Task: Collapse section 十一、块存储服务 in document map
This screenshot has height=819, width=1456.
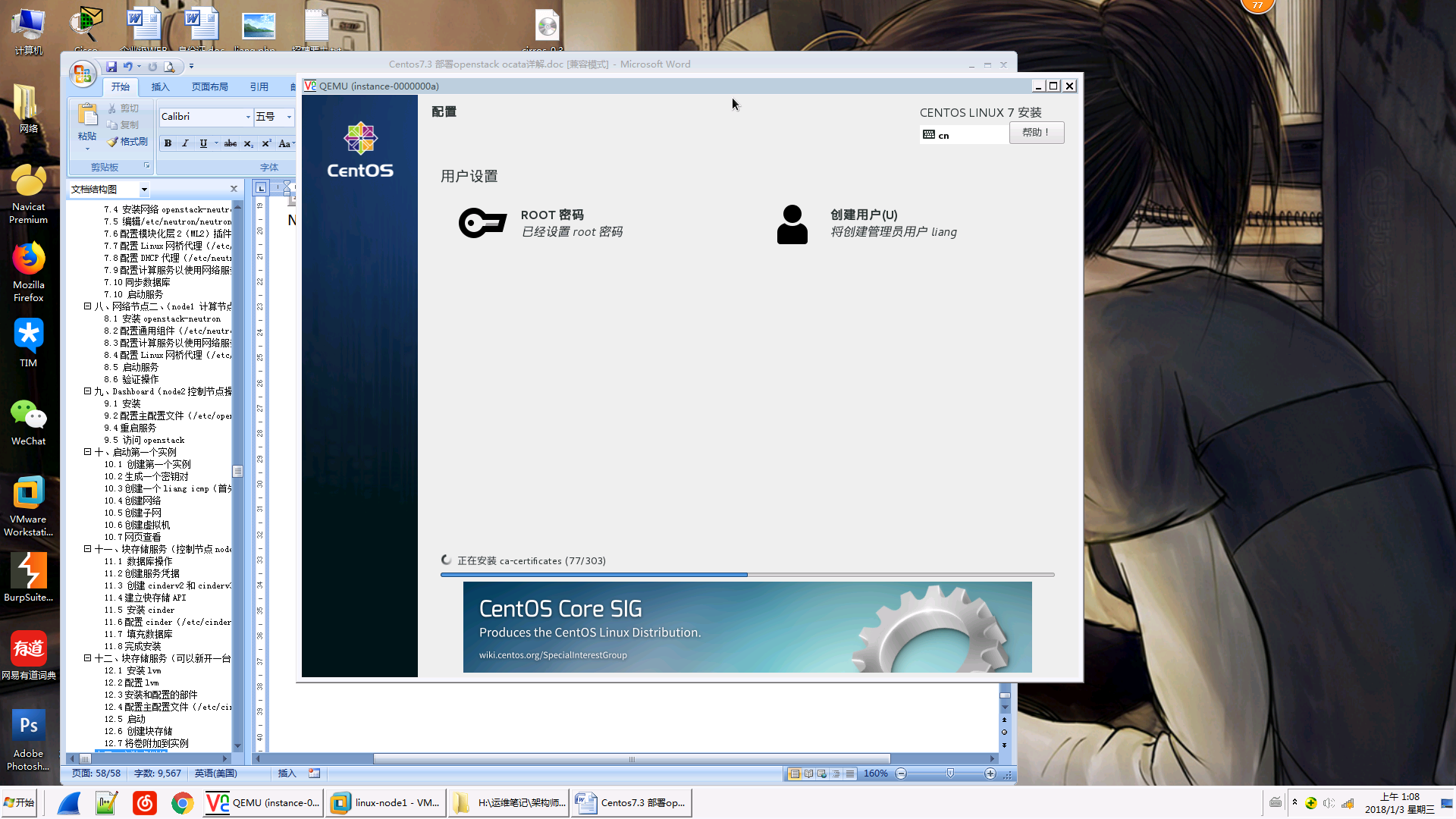Action: point(87,549)
